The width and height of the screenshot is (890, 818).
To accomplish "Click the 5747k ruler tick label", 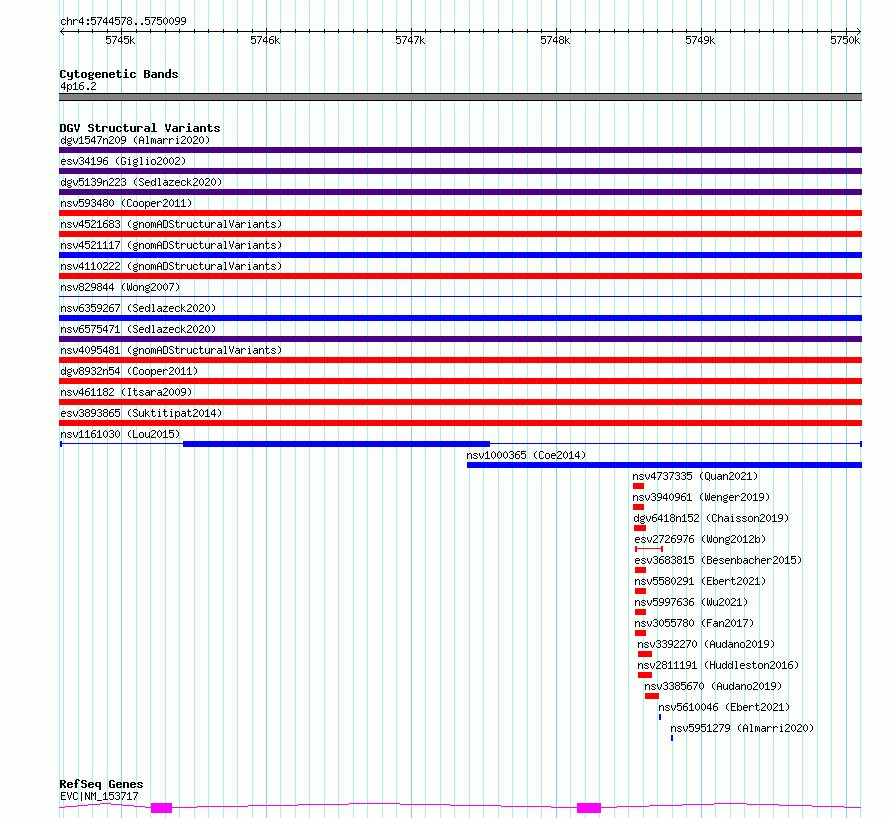I will pyautogui.click(x=410, y=40).
